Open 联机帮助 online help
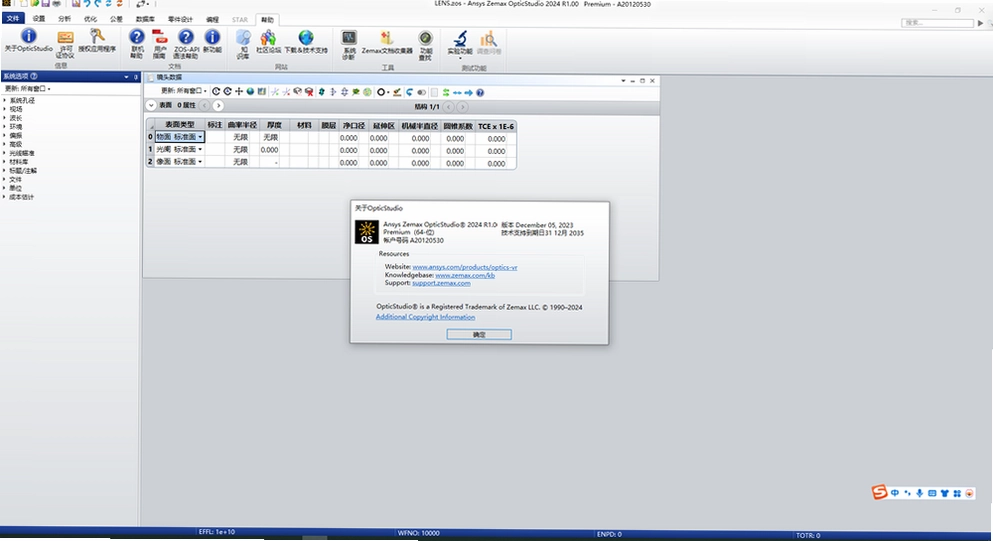This screenshot has width=993, height=541. 137,44
